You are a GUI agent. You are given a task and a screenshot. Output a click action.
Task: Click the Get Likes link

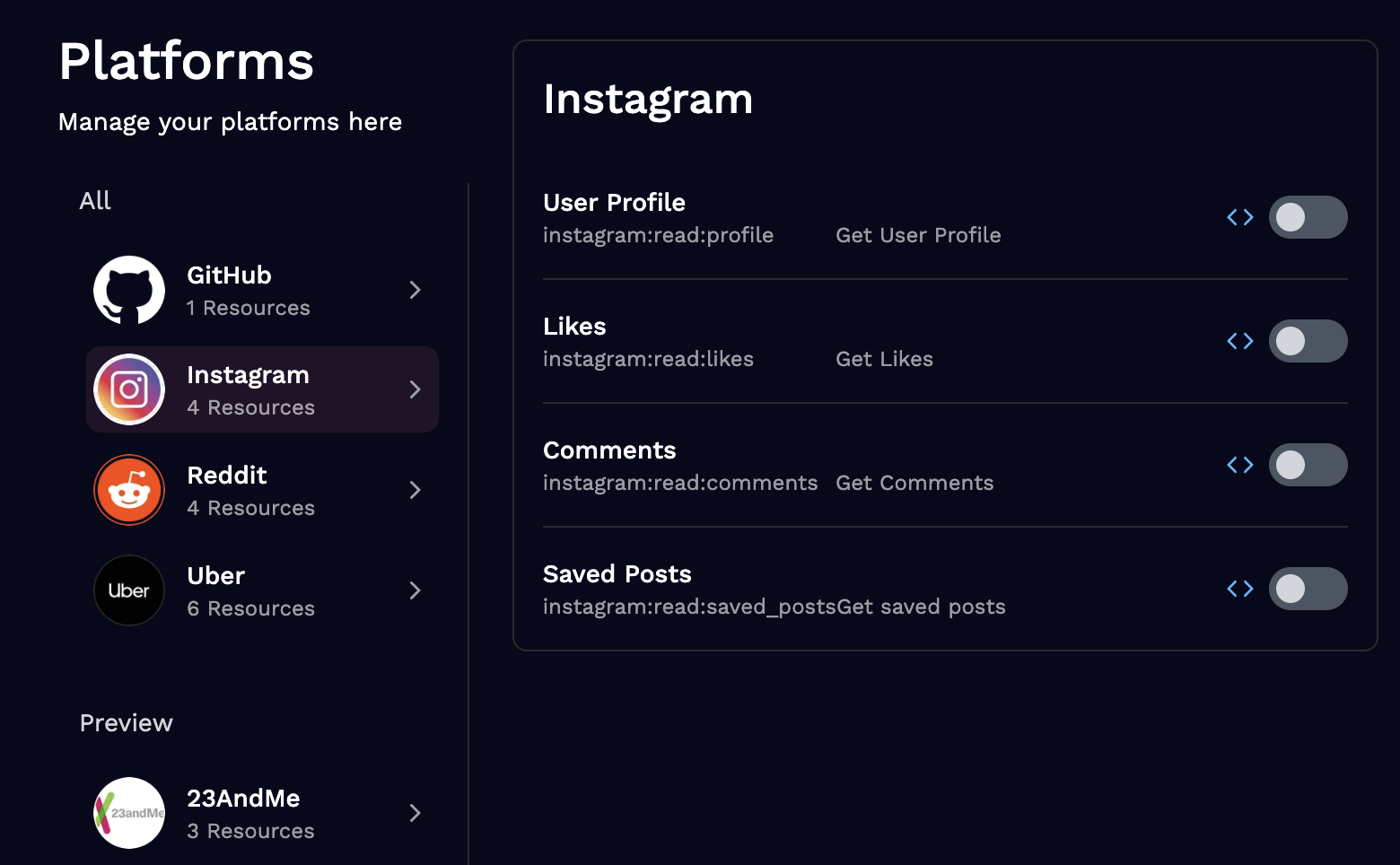(x=884, y=358)
